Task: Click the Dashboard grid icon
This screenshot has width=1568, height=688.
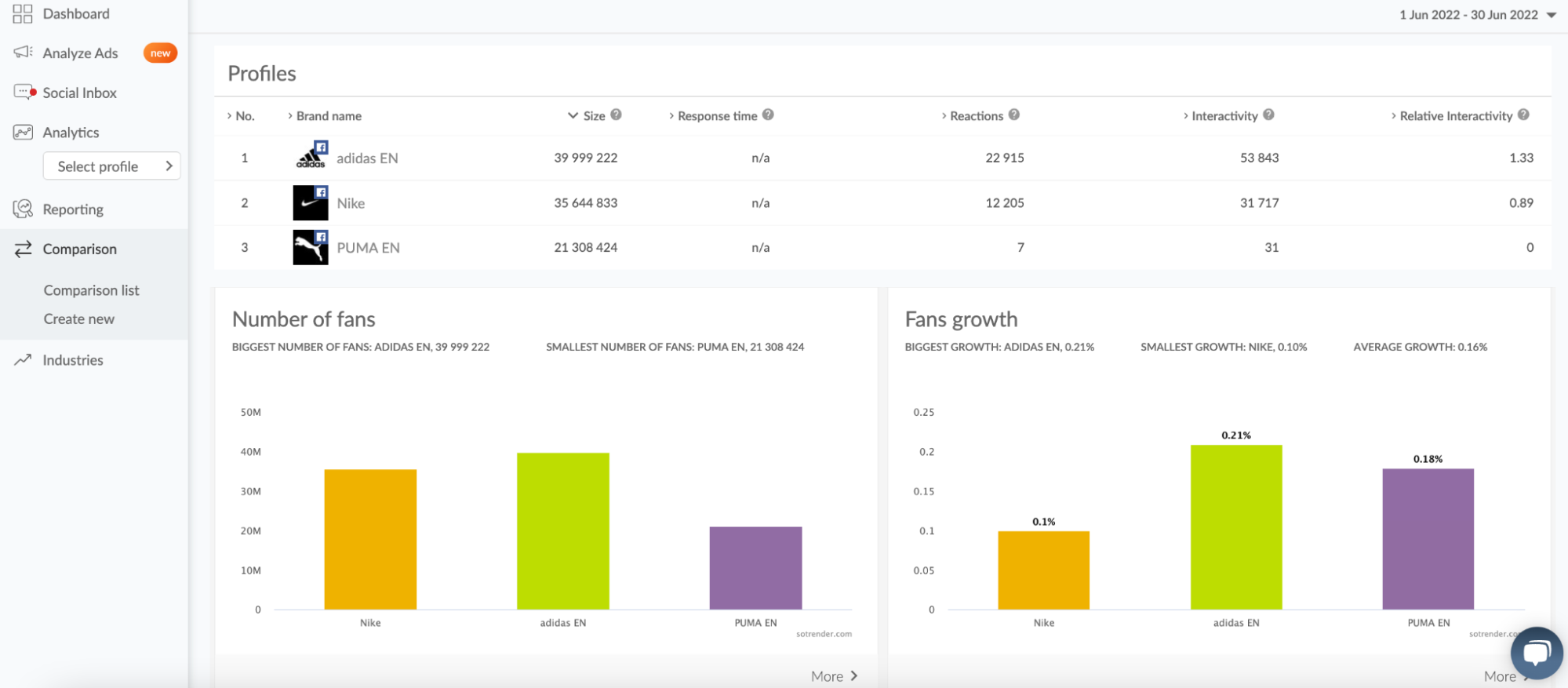Action: (x=22, y=13)
